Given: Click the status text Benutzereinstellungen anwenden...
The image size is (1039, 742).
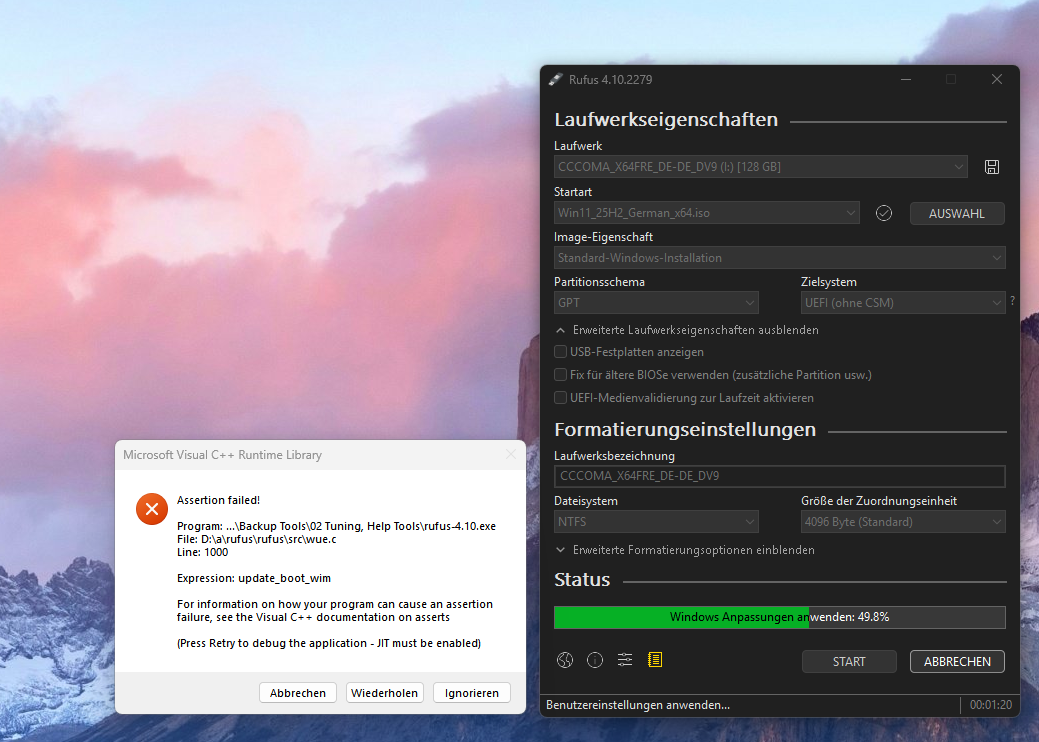Looking at the screenshot, I should (637, 705).
